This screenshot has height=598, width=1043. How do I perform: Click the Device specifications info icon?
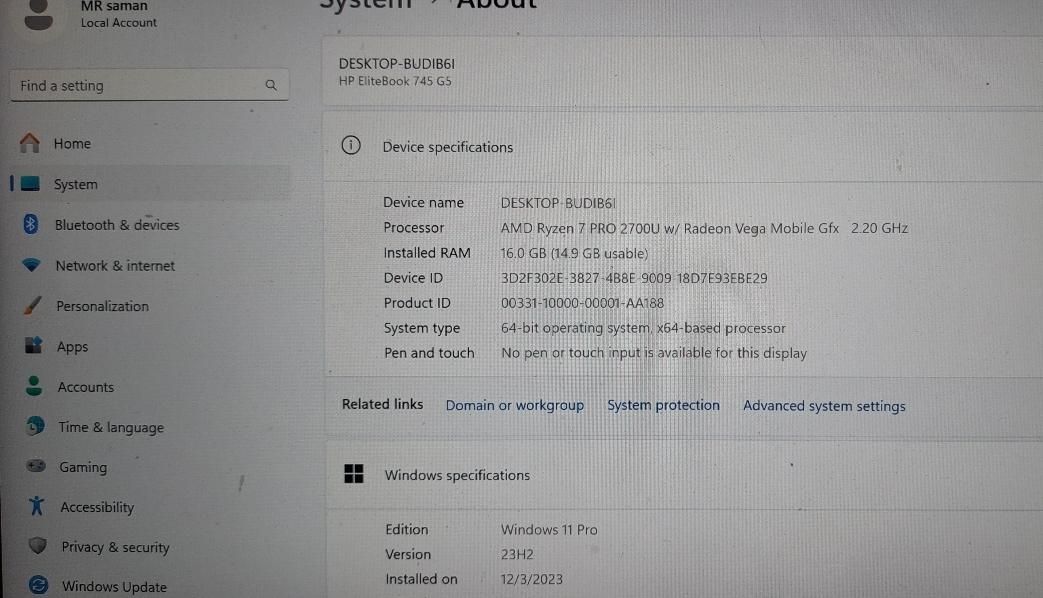pos(351,145)
